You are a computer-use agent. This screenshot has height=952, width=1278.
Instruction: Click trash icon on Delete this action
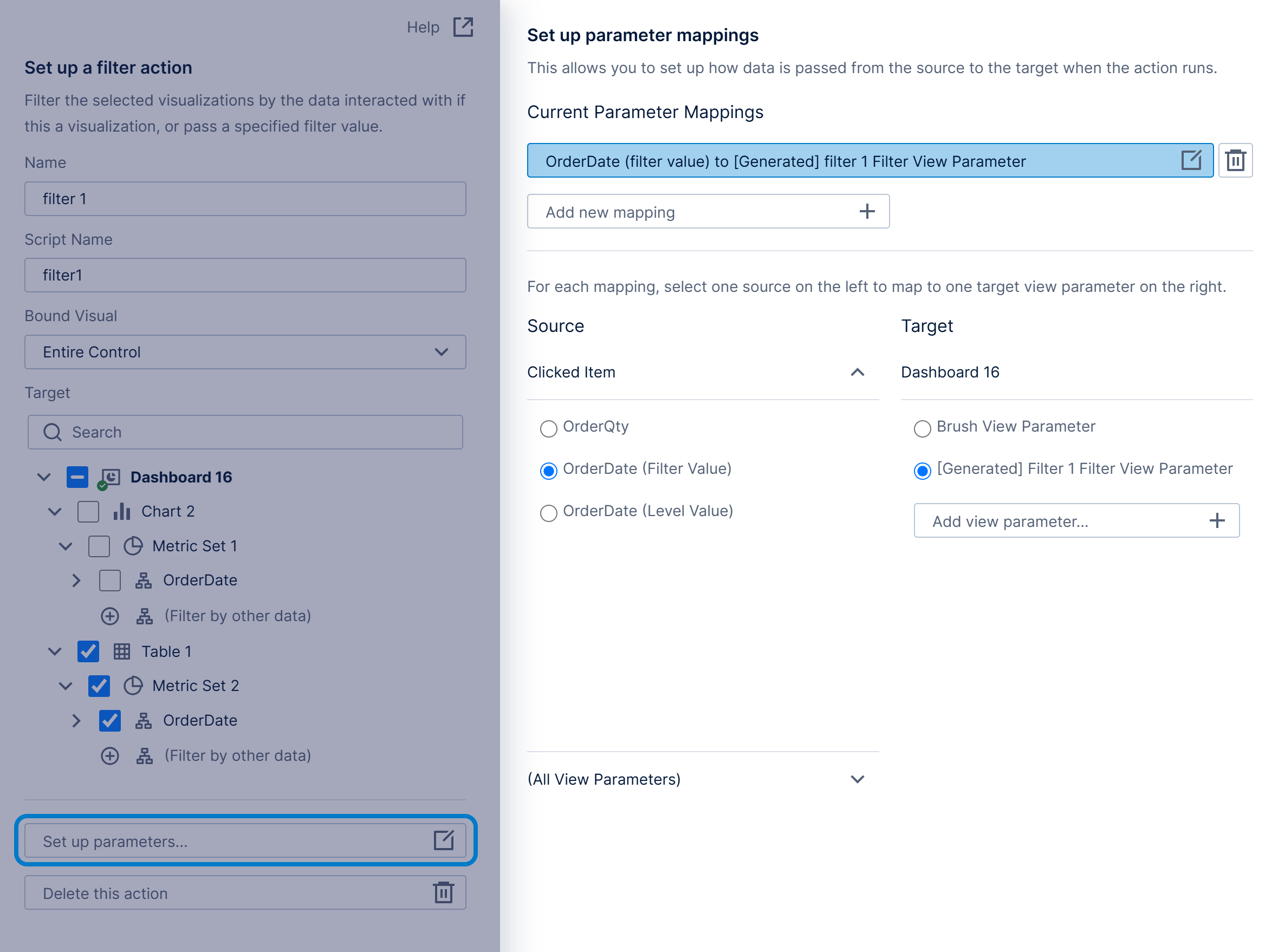click(443, 892)
